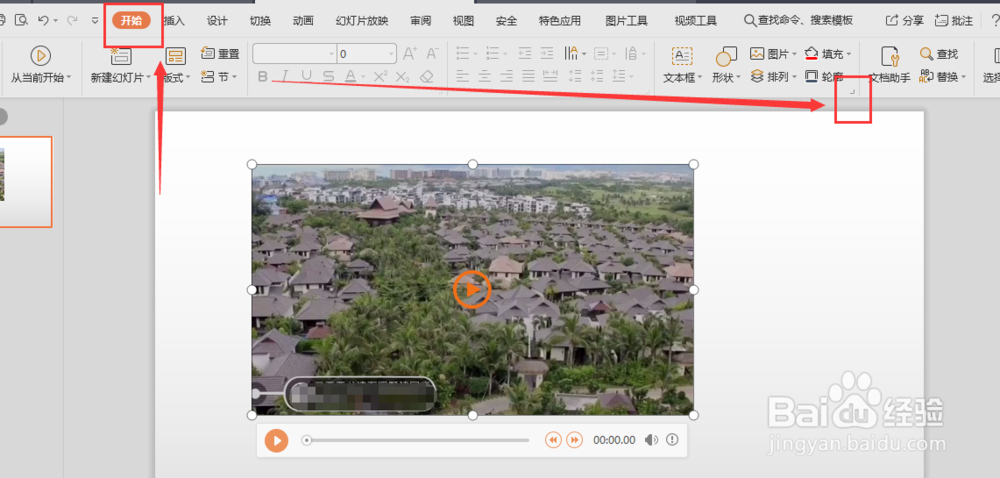Open the drawing group dialog launcher

[851, 93]
